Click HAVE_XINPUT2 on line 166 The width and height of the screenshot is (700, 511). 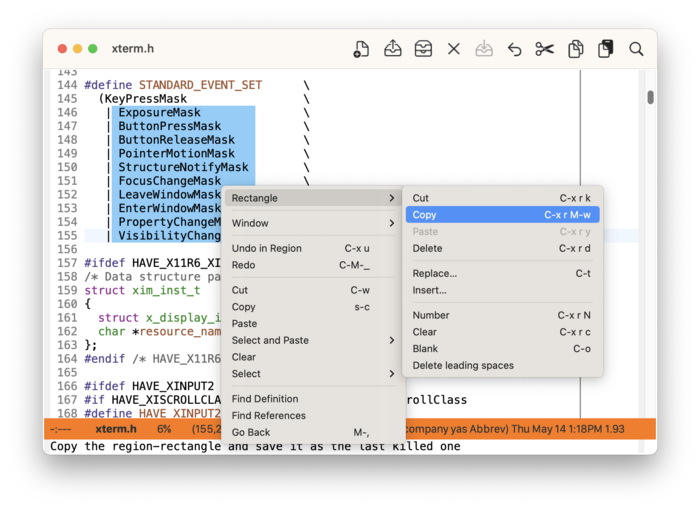point(173,386)
